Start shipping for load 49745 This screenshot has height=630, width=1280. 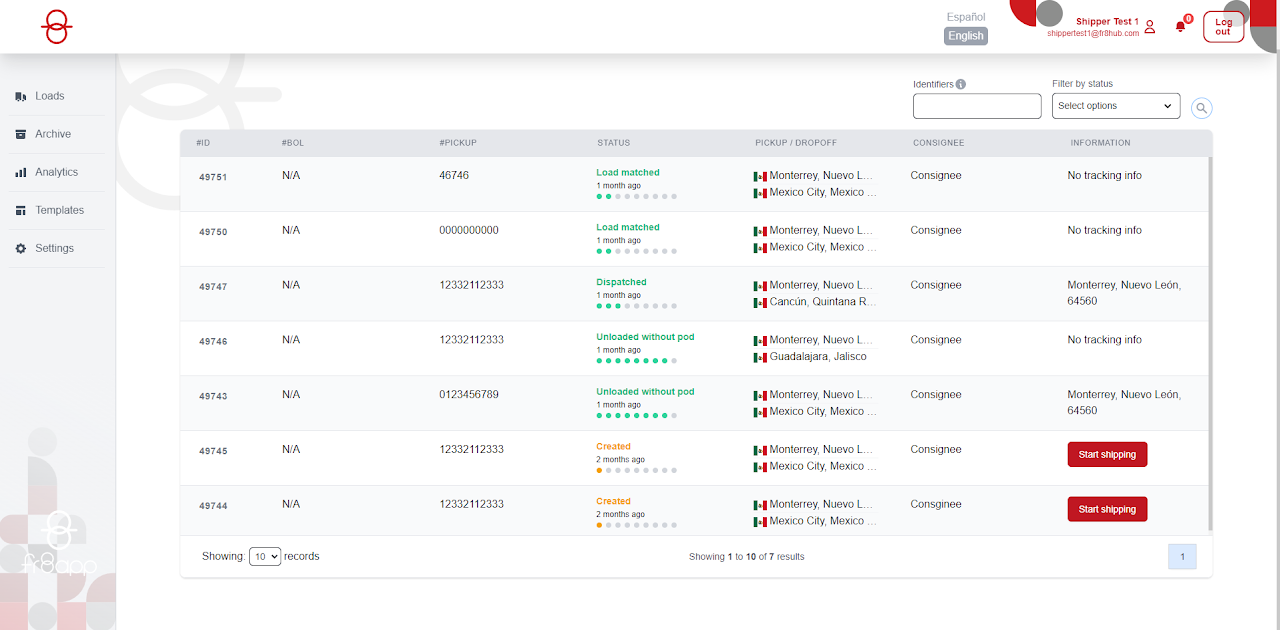1107,455
